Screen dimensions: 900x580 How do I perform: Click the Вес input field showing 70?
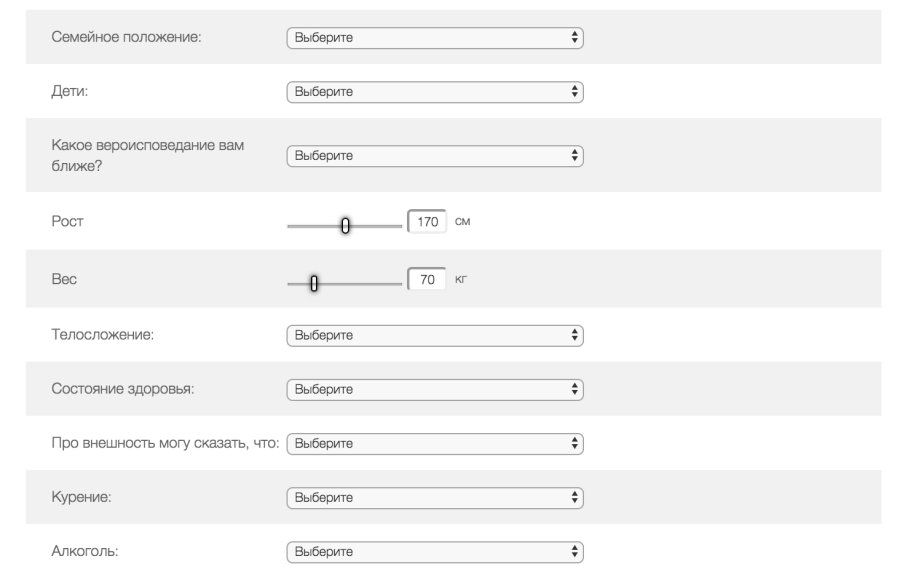pos(427,280)
